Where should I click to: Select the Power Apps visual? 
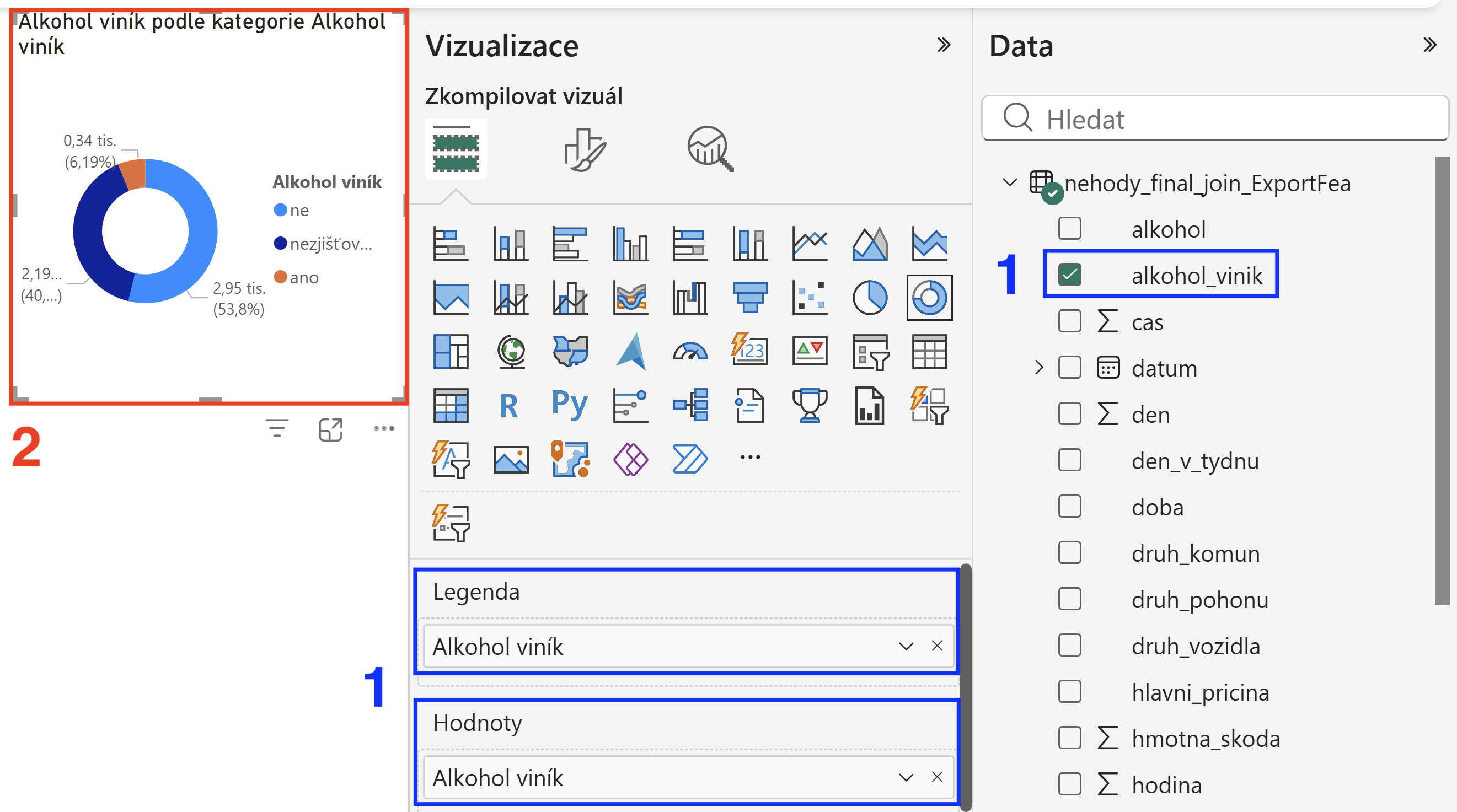coord(630,459)
